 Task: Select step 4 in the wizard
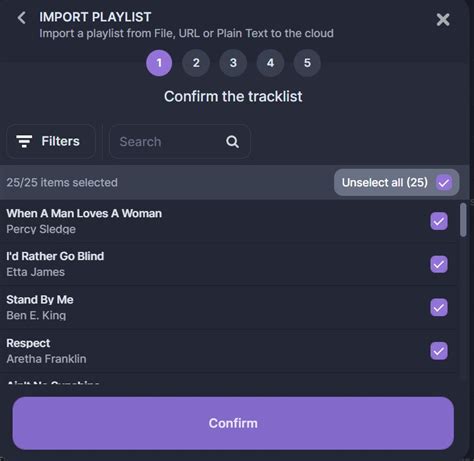click(x=270, y=63)
